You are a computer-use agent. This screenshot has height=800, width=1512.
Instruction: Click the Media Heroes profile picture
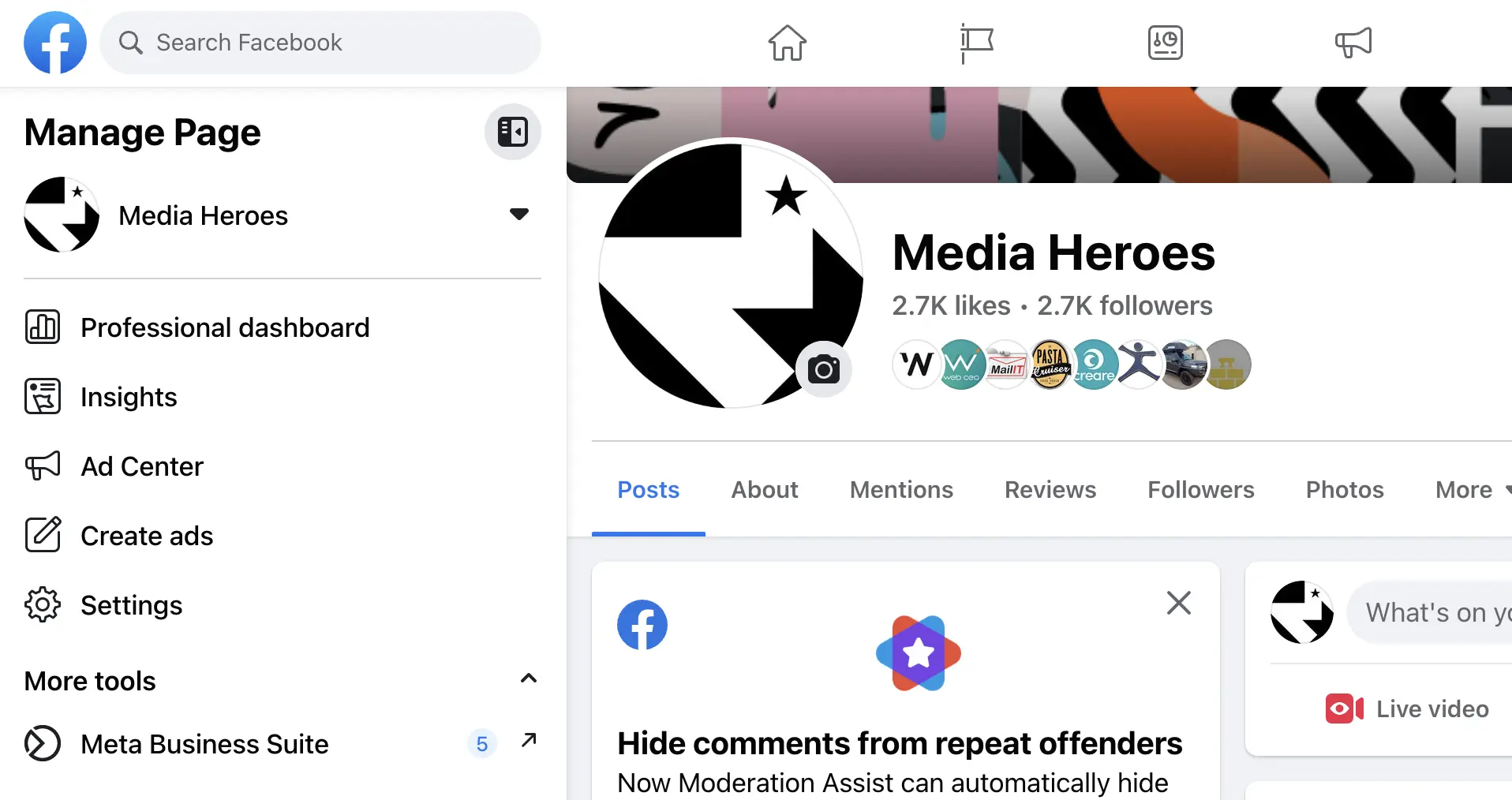tap(731, 275)
